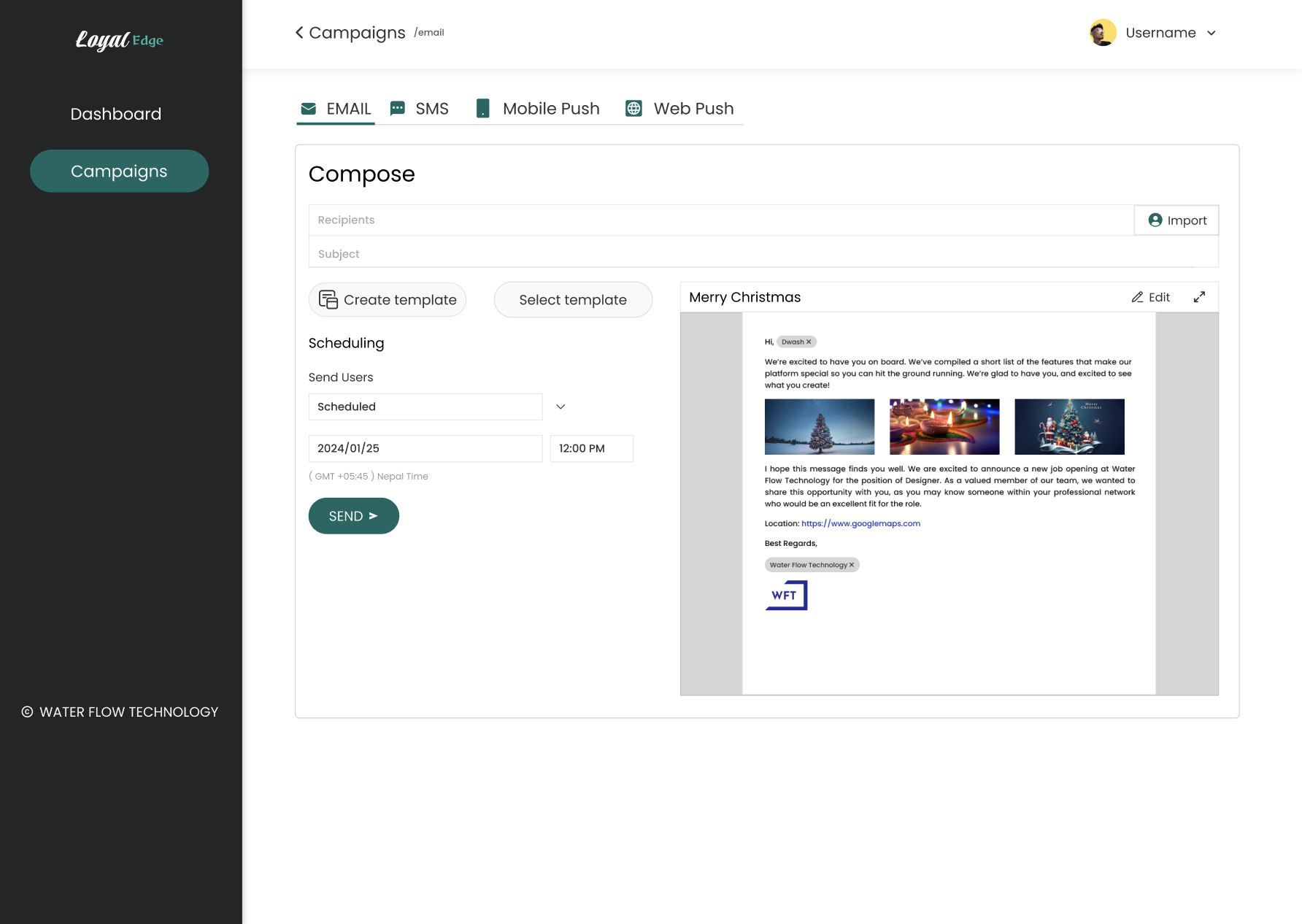Click the Recipients input field

721,220
